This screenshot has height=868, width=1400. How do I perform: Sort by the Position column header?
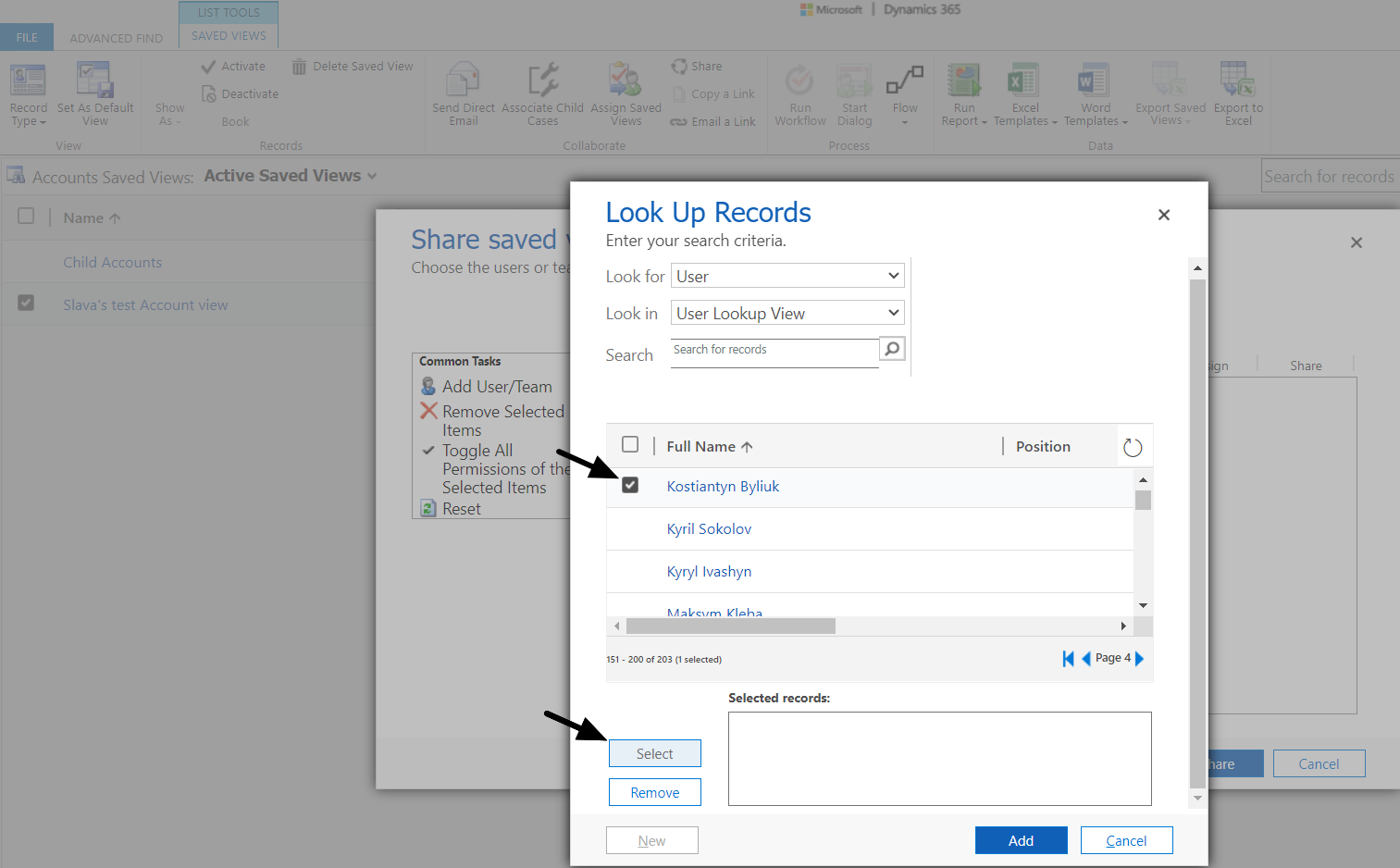(x=1043, y=446)
